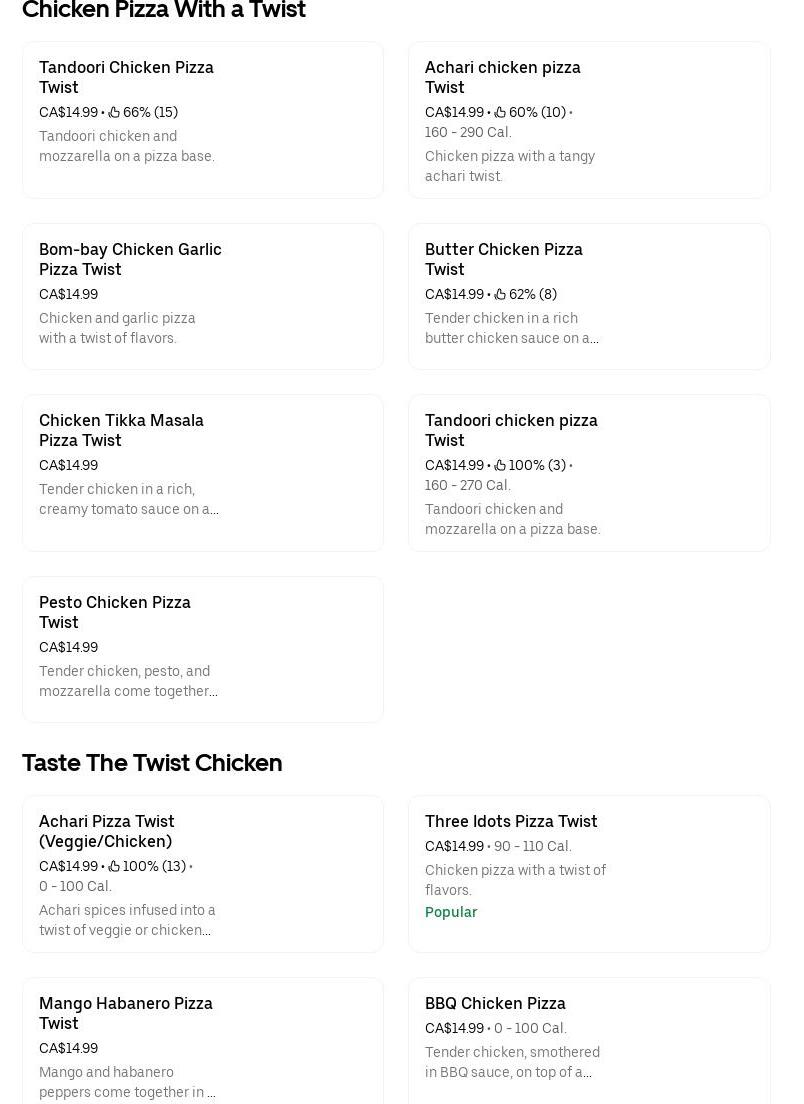Open Butter Chicken Pizza Twist card
Image resolution: width=804 pixels, height=1104 pixels.
coord(503,259)
